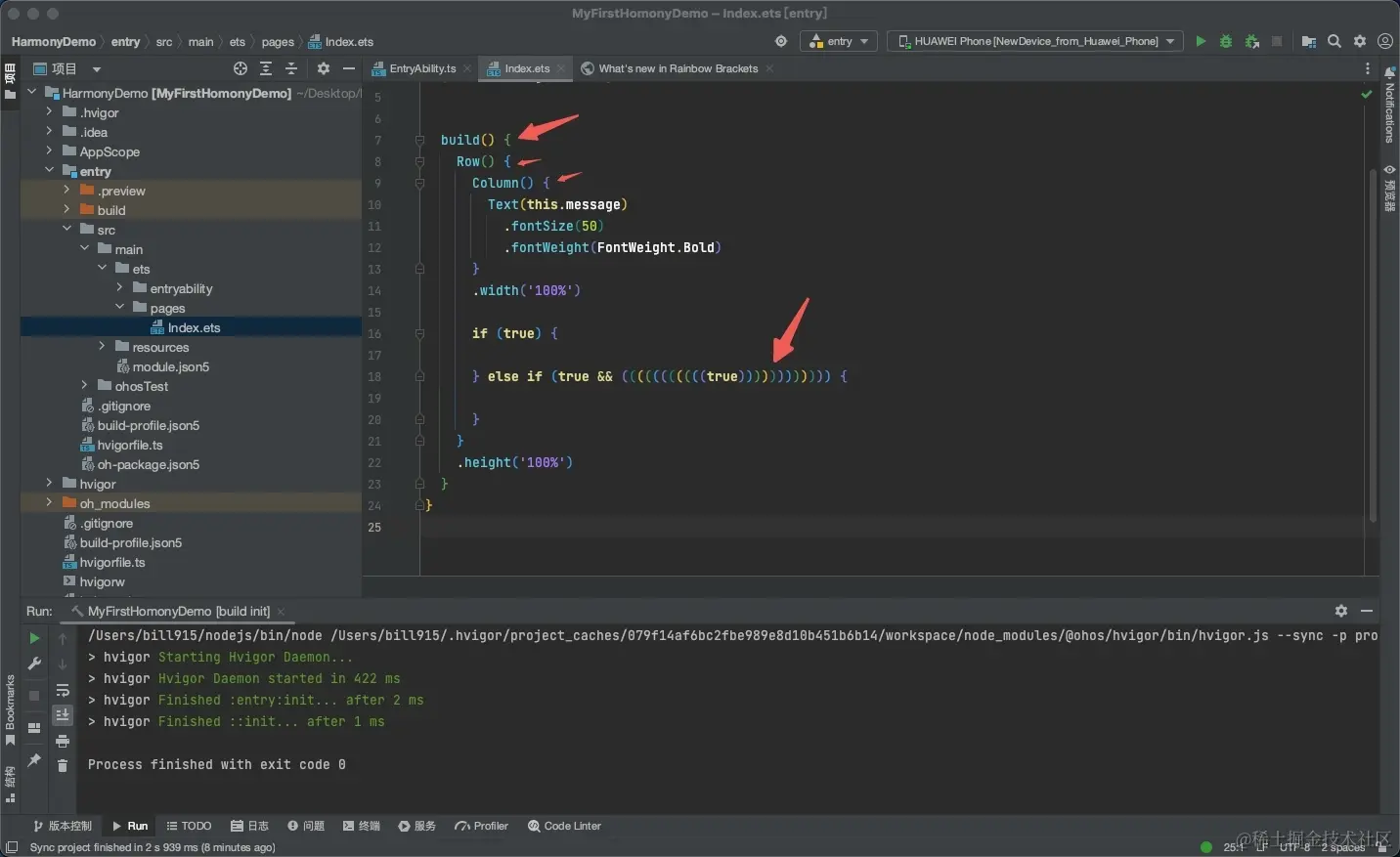Clear the Run output with the trash icon

pyautogui.click(x=63, y=765)
